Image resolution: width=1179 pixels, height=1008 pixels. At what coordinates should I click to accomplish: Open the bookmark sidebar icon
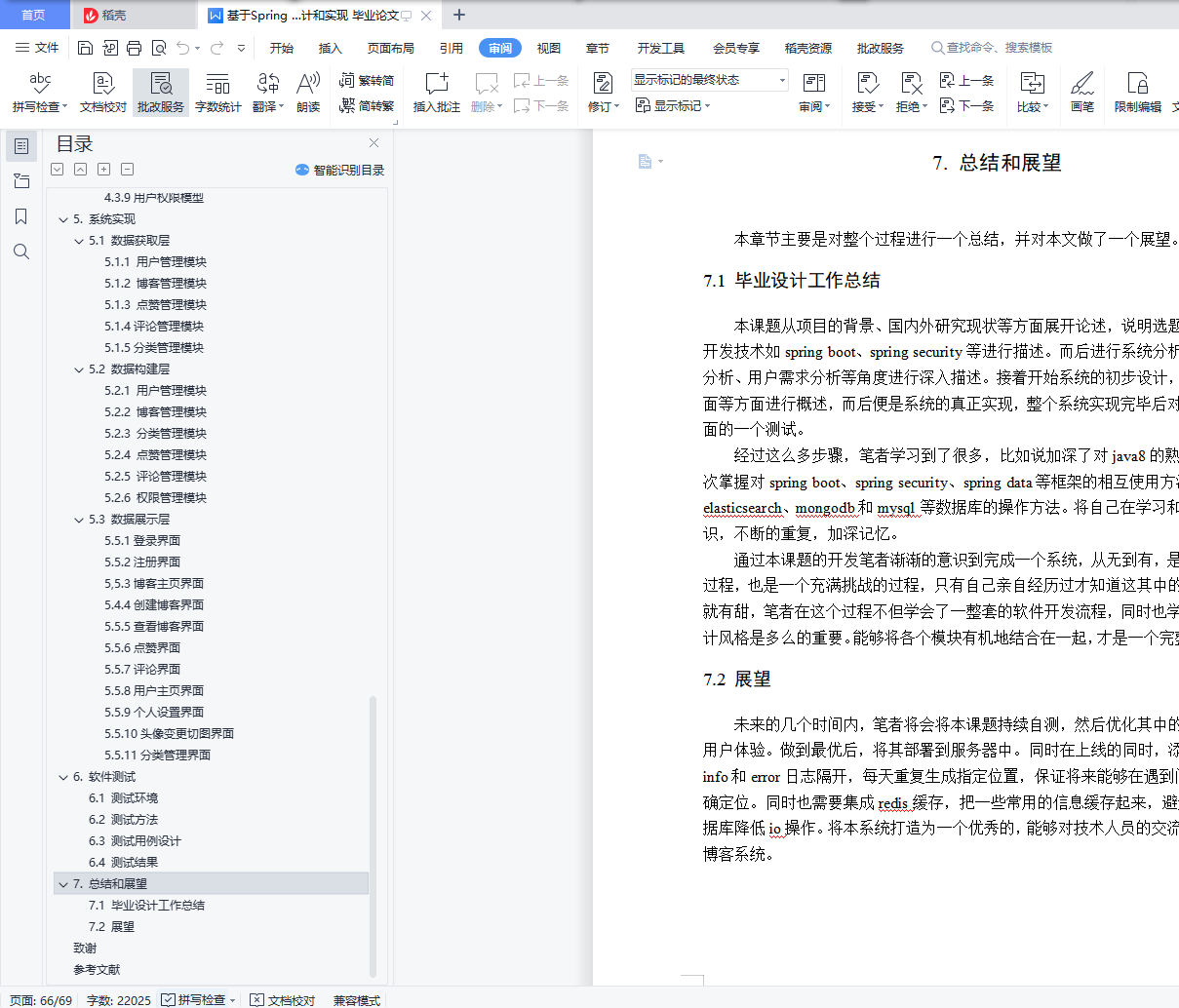21,216
